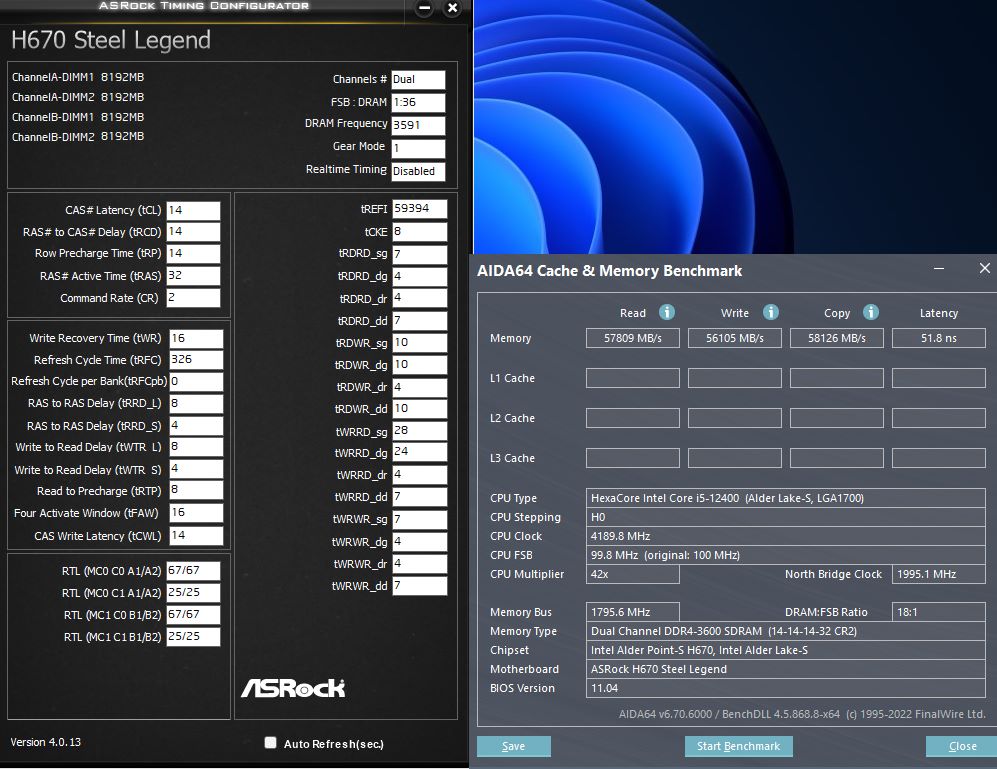The height and width of the screenshot is (769, 997).
Task: Click the Memory Latency result 51.8 ns
Action: tap(939, 338)
